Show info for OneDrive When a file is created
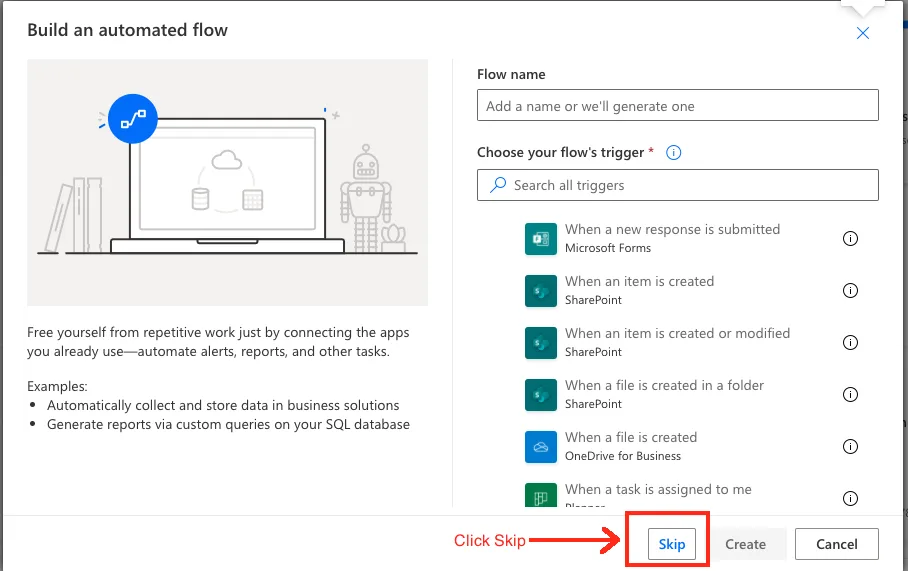This screenshot has width=908, height=571. click(850, 446)
